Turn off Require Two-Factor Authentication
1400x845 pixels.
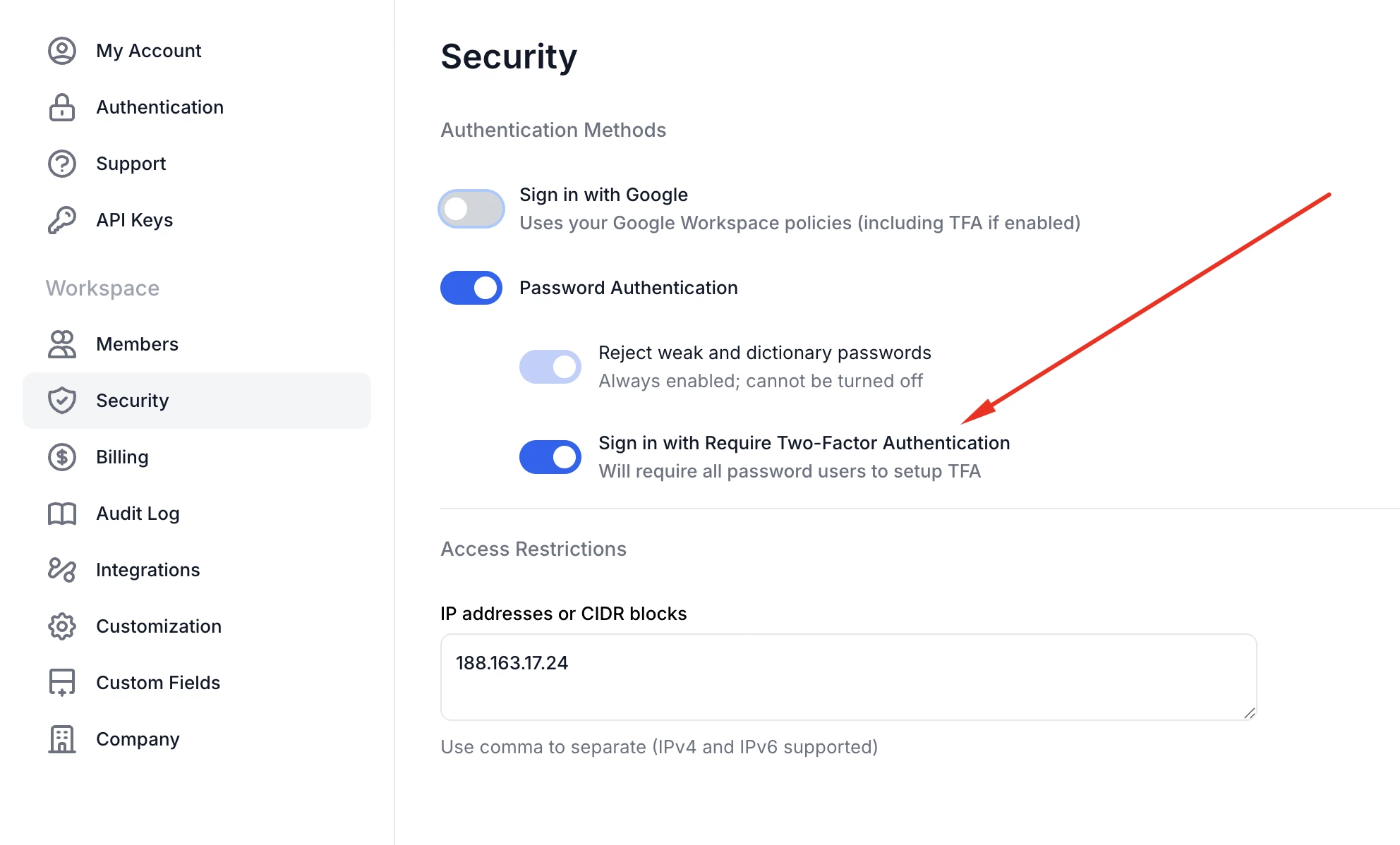[550, 457]
